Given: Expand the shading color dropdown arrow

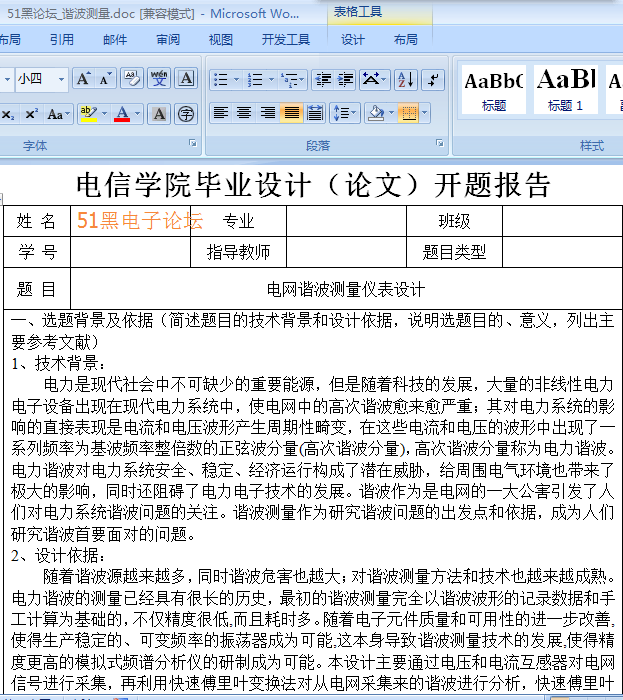Looking at the screenshot, I should pyautogui.click(x=391, y=113).
